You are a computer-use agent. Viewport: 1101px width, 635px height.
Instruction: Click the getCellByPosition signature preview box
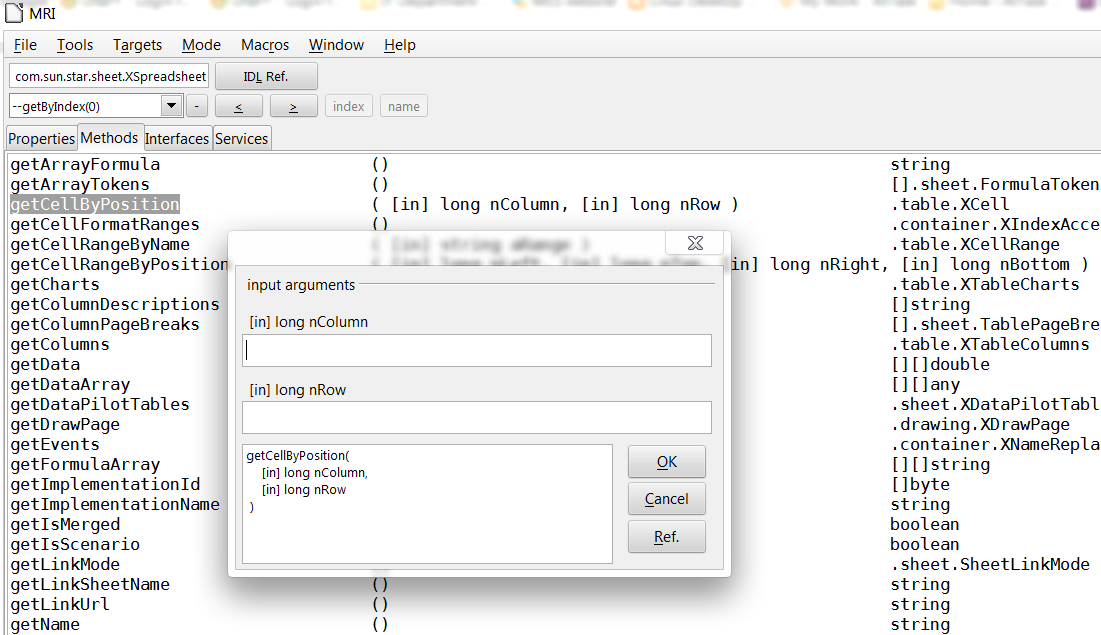(x=427, y=504)
